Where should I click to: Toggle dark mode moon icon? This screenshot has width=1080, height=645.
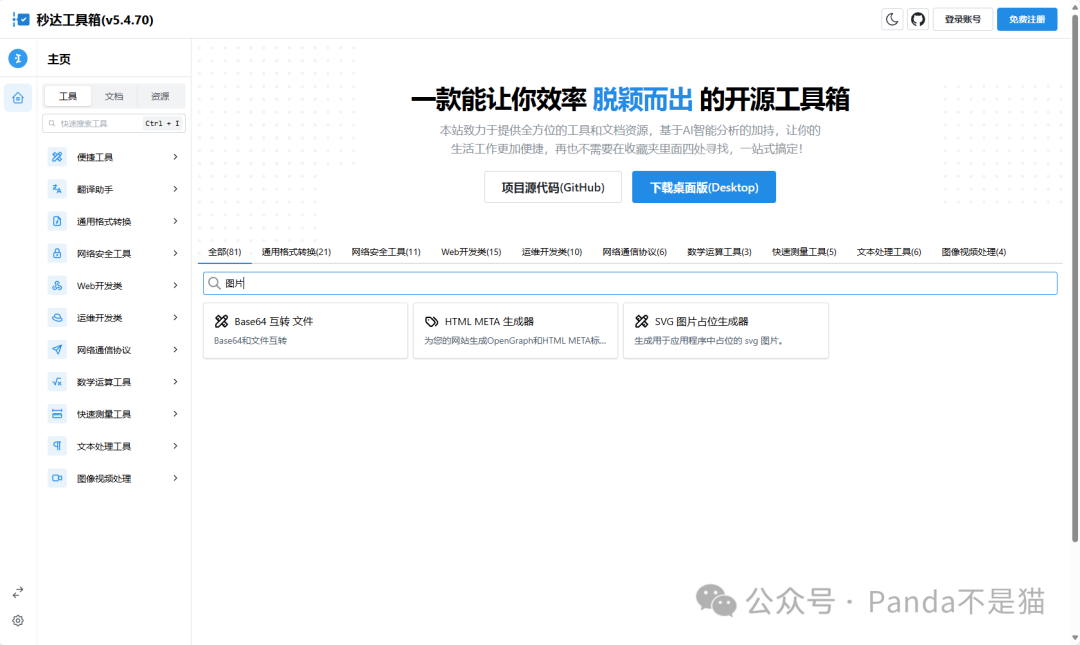[x=892, y=19]
